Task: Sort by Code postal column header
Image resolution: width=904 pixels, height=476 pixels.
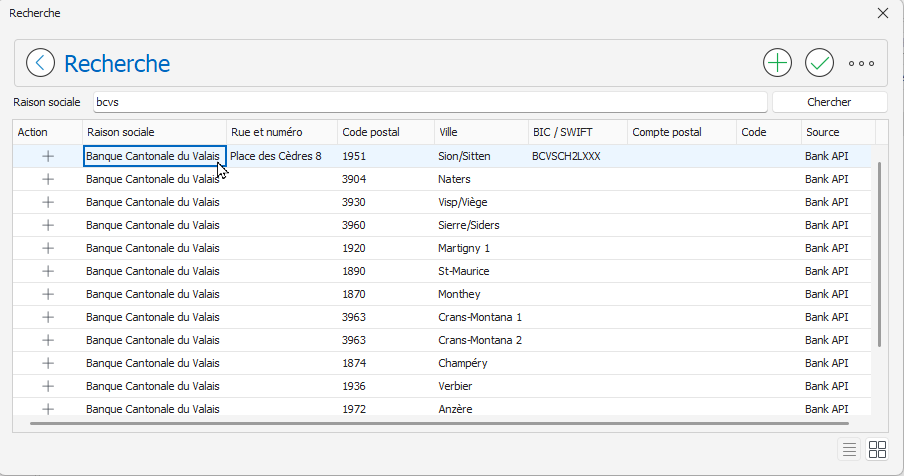Action: pyautogui.click(x=386, y=132)
